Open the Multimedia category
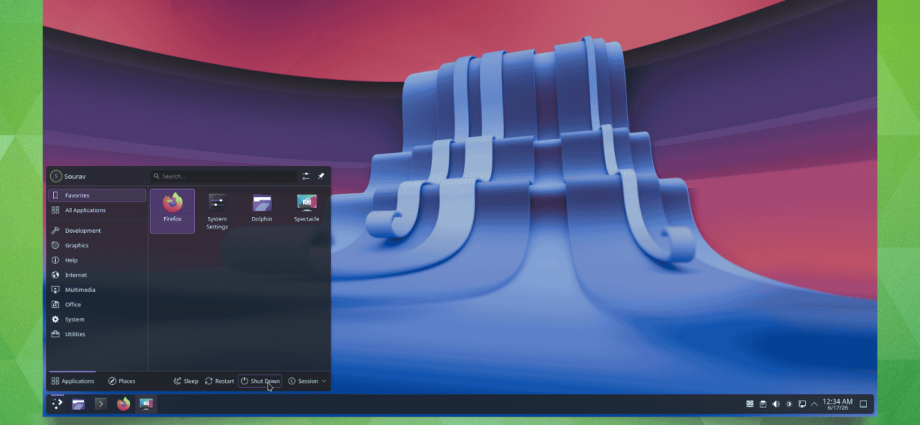The height and width of the screenshot is (425, 920). click(x=97, y=289)
